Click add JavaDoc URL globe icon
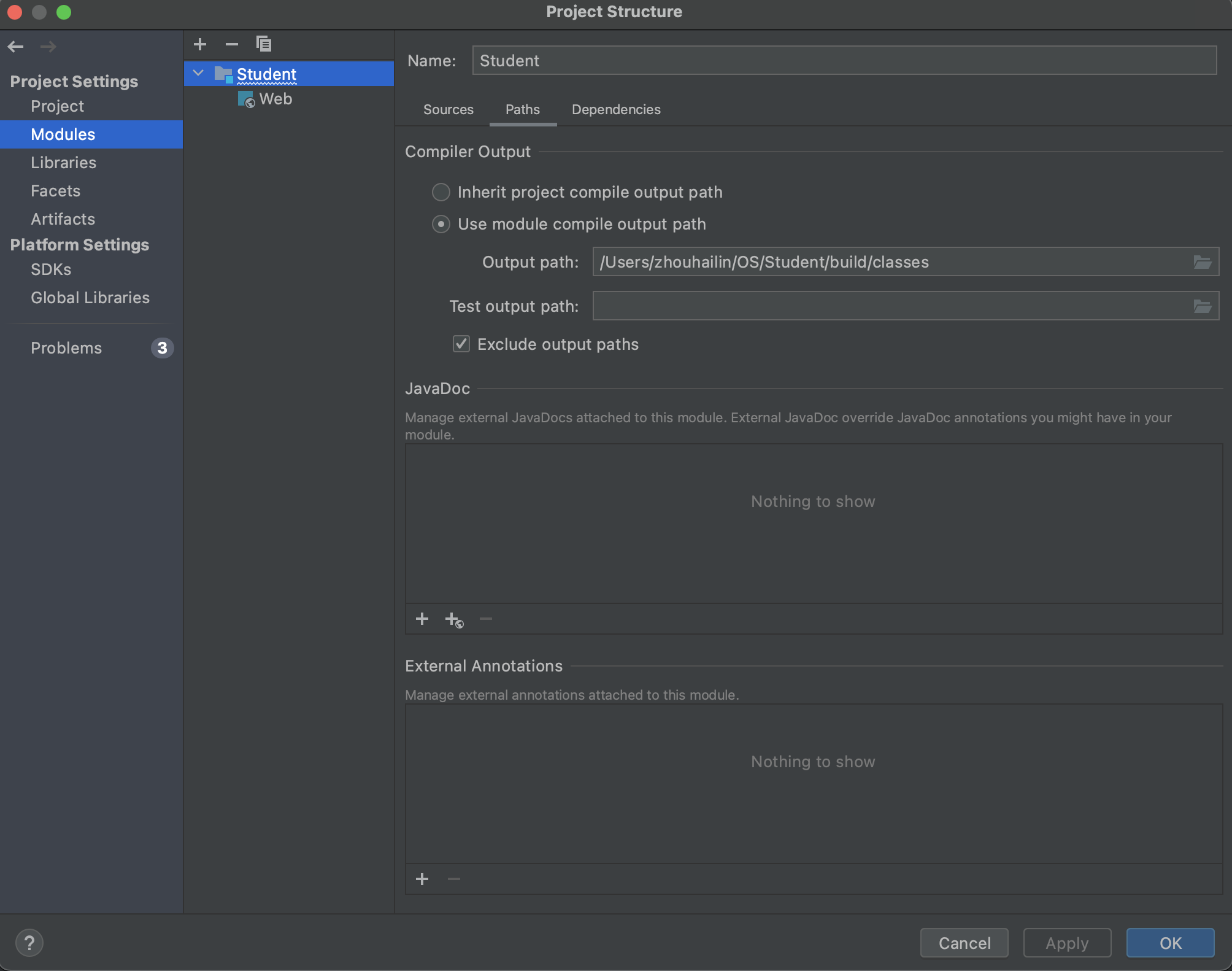The height and width of the screenshot is (971, 1232). tap(454, 620)
